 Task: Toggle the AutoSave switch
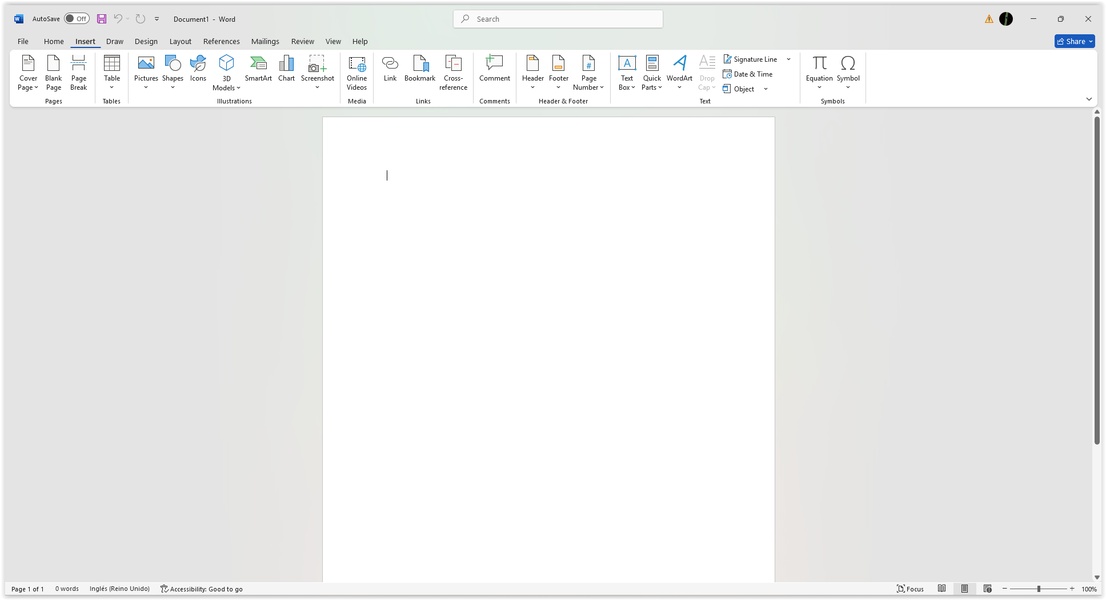(x=77, y=19)
